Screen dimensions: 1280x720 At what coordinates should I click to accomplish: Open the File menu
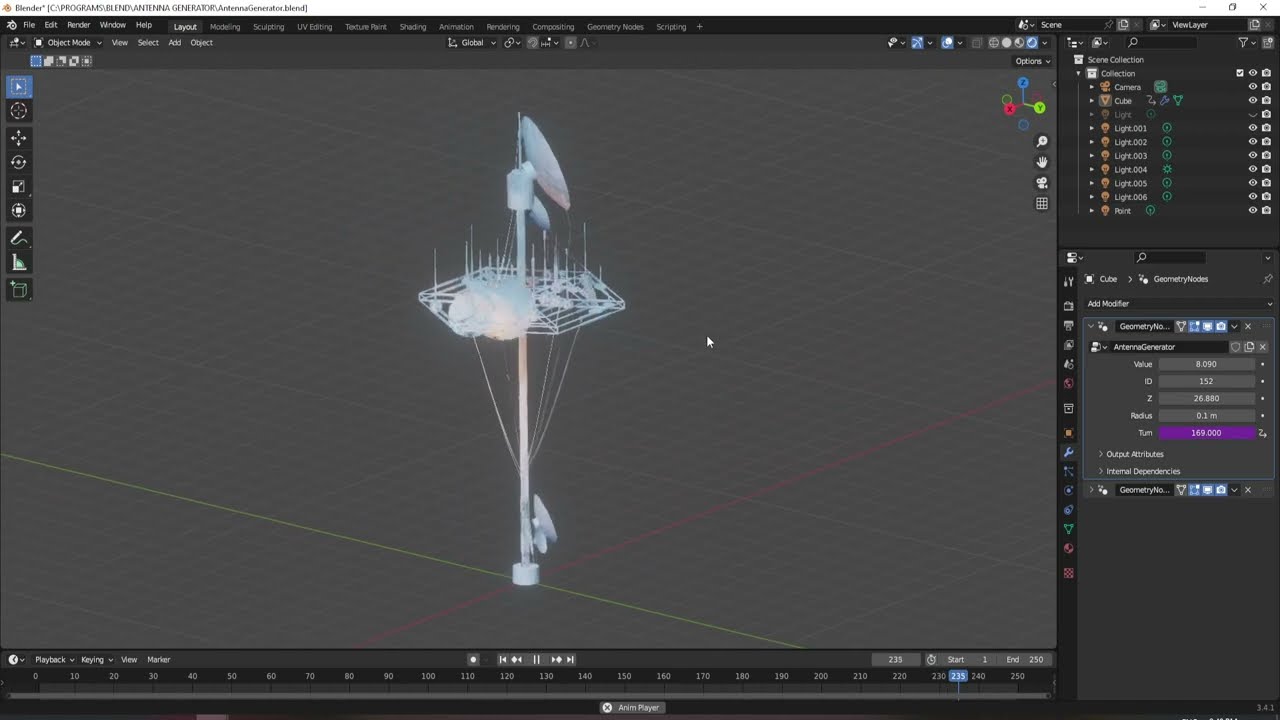29,25
